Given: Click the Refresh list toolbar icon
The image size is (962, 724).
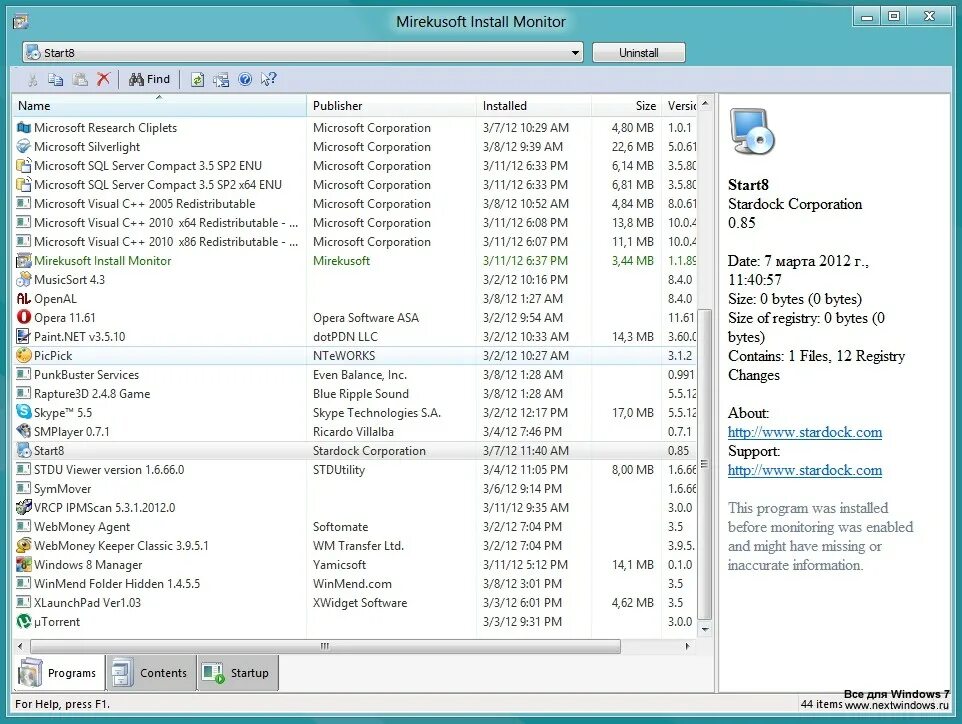Looking at the screenshot, I should tap(198, 79).
